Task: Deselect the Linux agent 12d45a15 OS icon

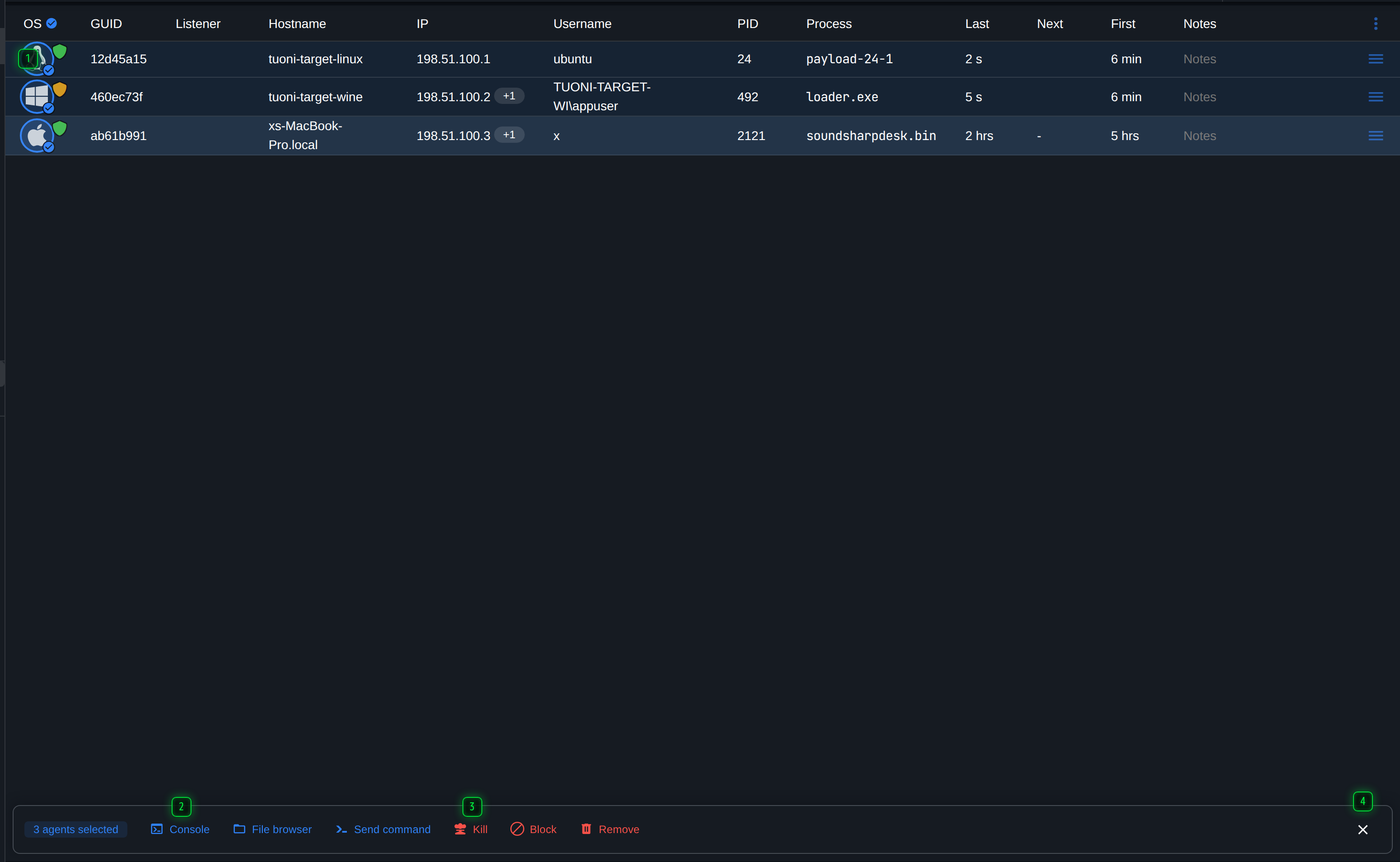Action: (x=37, y=59)
